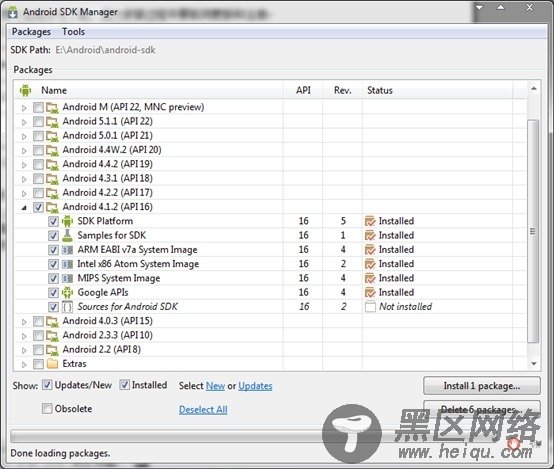This screenshot has width=554, height=469.
Task: Toggle the Updates/New show checkbox
Action: 47,385
